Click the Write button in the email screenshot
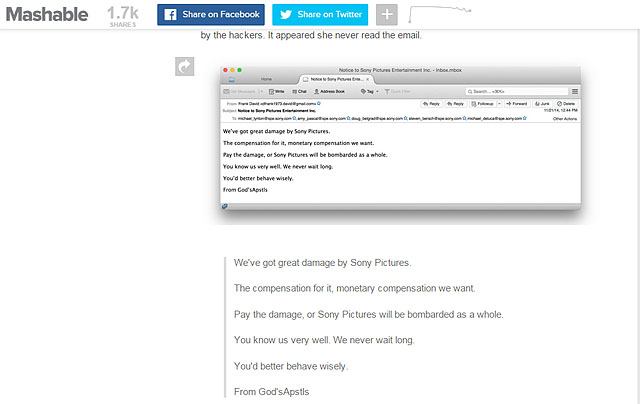This screenshot has height=404, width=640. pyautogui.click(x=277, y=91)
